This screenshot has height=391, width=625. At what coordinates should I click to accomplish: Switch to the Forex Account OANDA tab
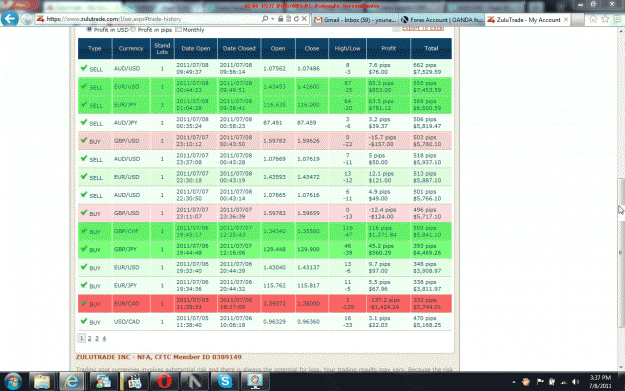point(442,20)
